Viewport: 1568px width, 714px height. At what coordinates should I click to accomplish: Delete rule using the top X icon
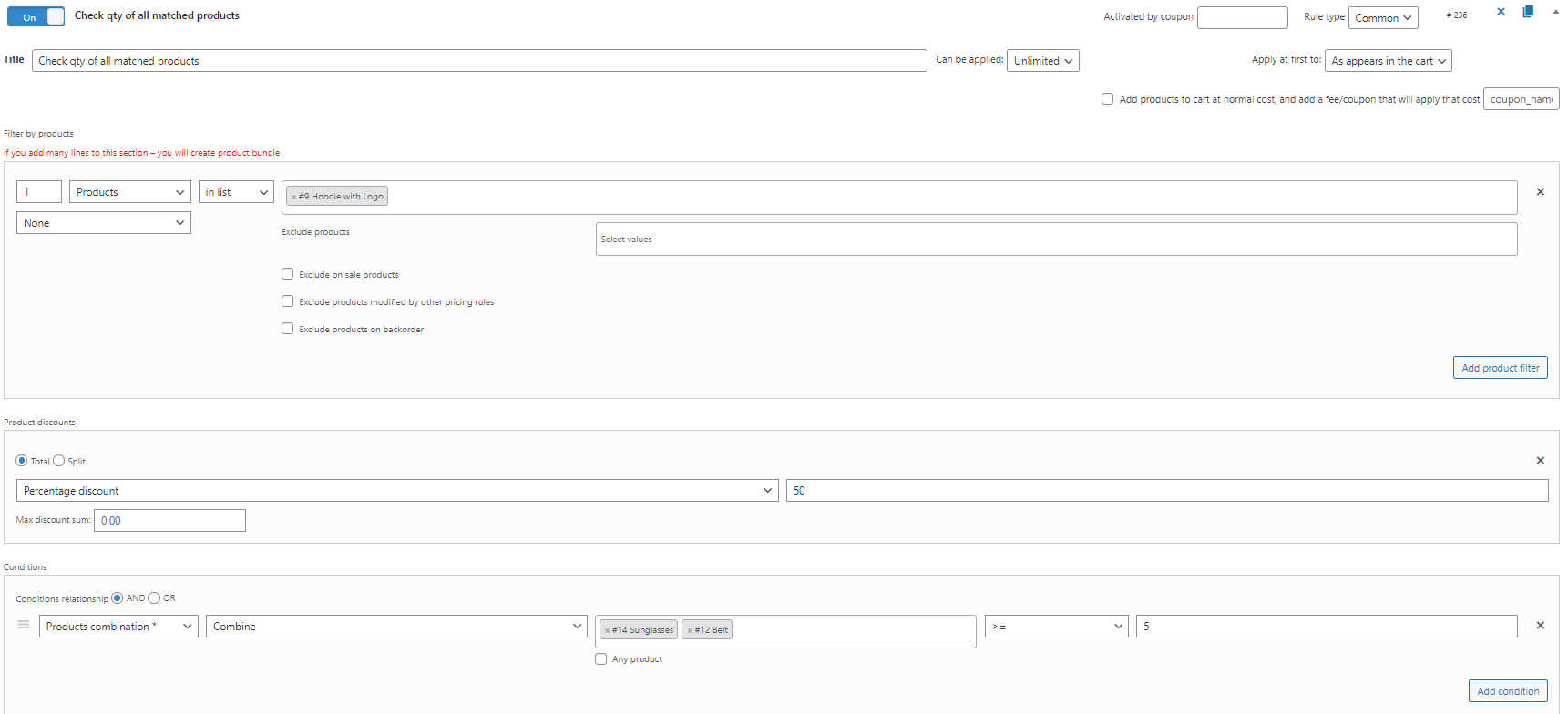(1501, 12)
